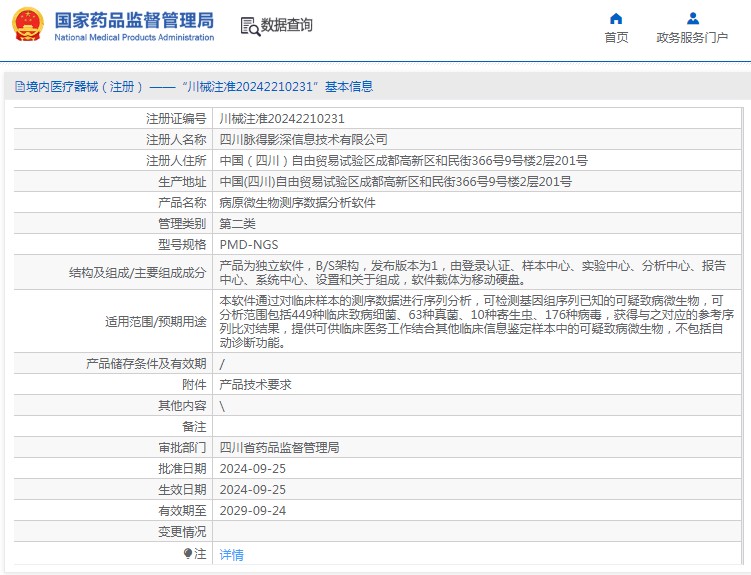Click the 注册人住所 address value
Viewport: 751px width, 575px height.
click(403, 160)
